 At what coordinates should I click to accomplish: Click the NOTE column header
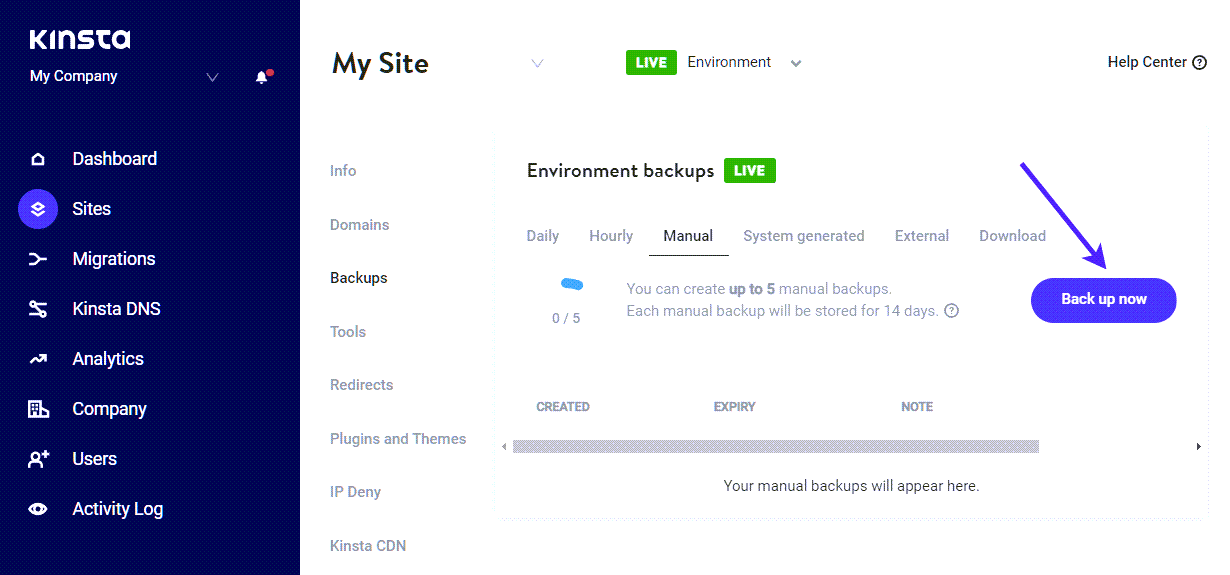coord(917,407)
